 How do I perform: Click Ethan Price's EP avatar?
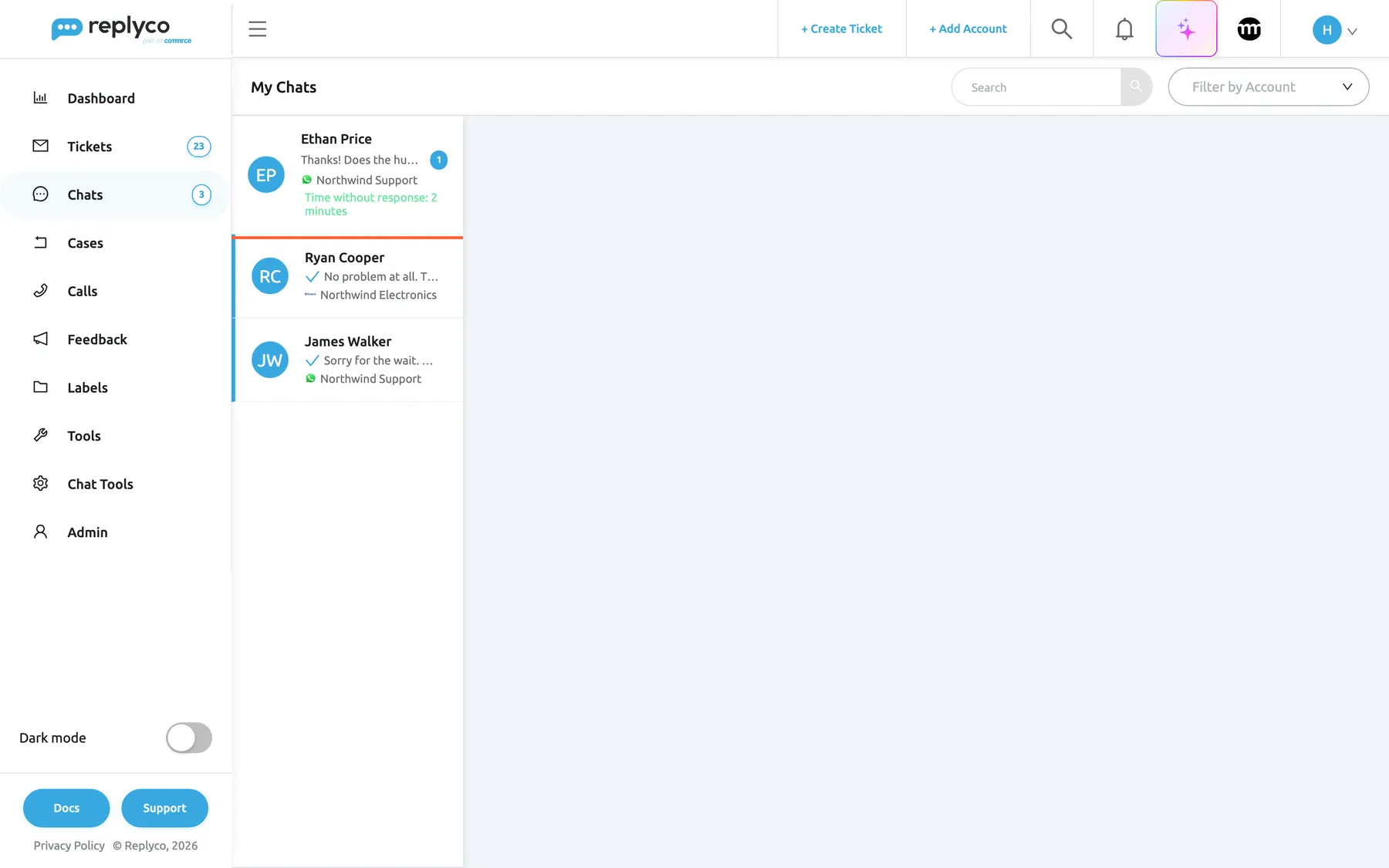(266, 175)
